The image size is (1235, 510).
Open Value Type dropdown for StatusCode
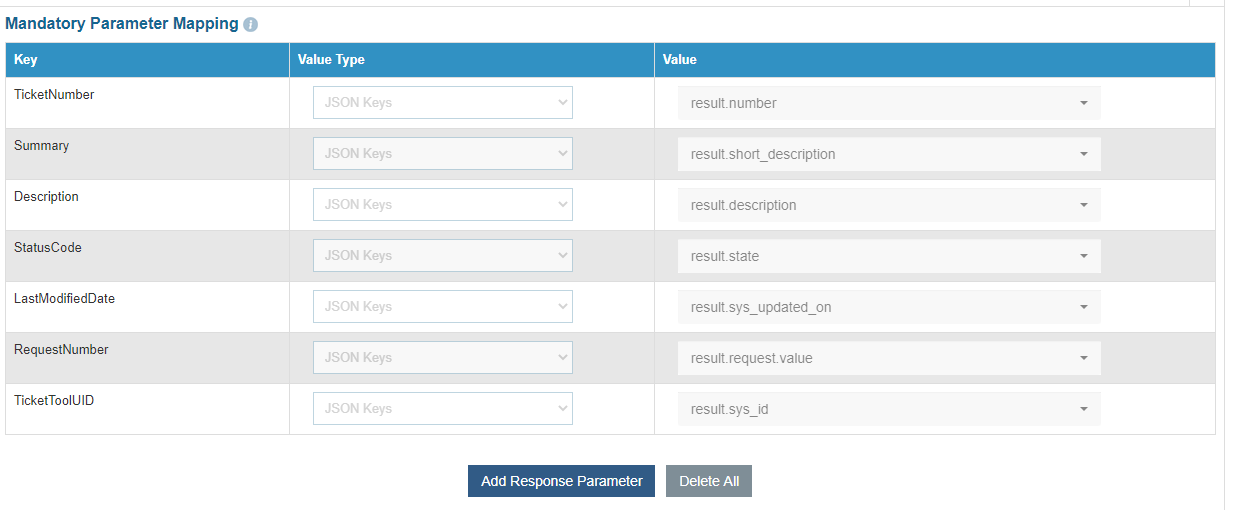[x=442, y=256]
